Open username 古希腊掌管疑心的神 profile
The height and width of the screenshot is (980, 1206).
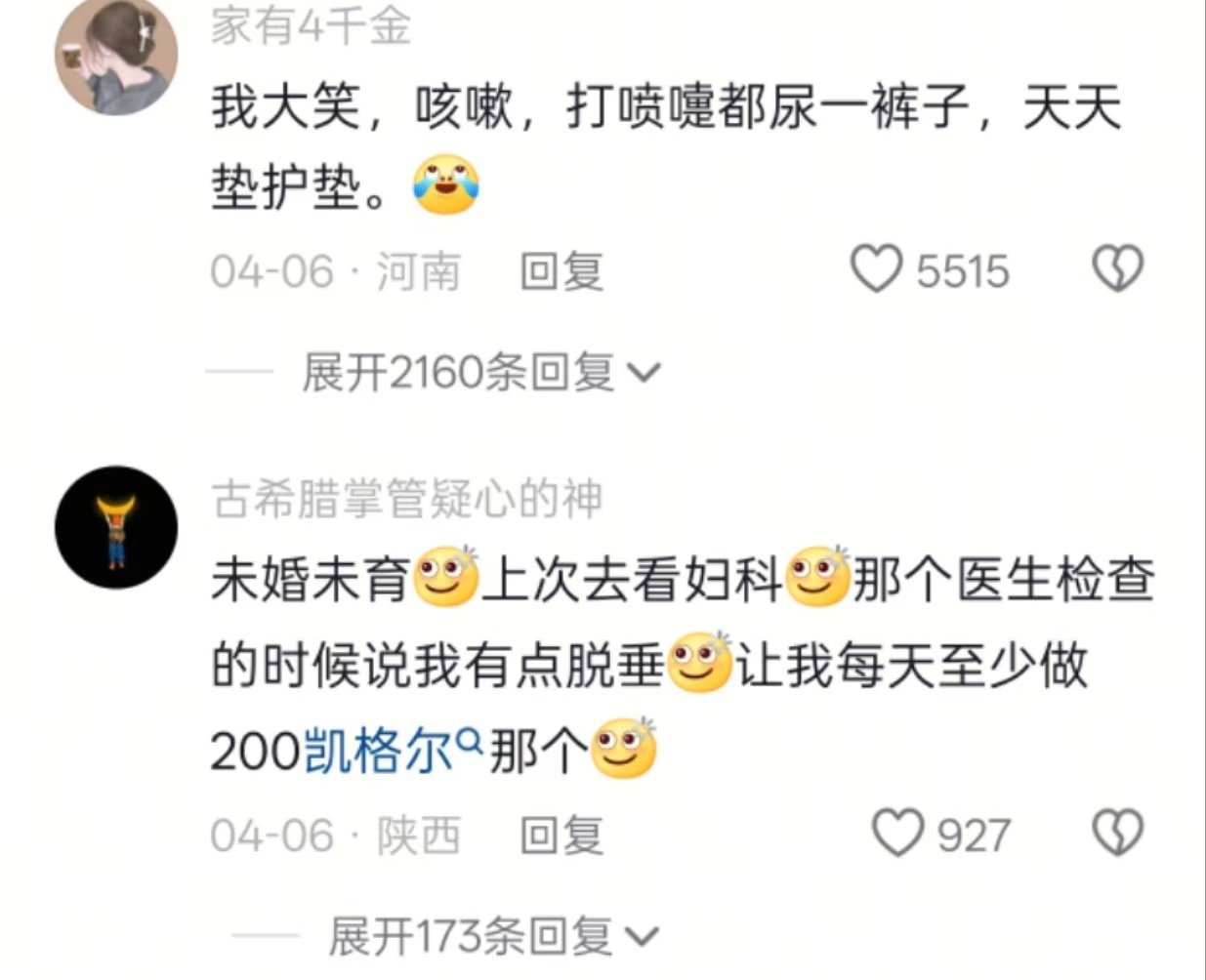[406, 500]
